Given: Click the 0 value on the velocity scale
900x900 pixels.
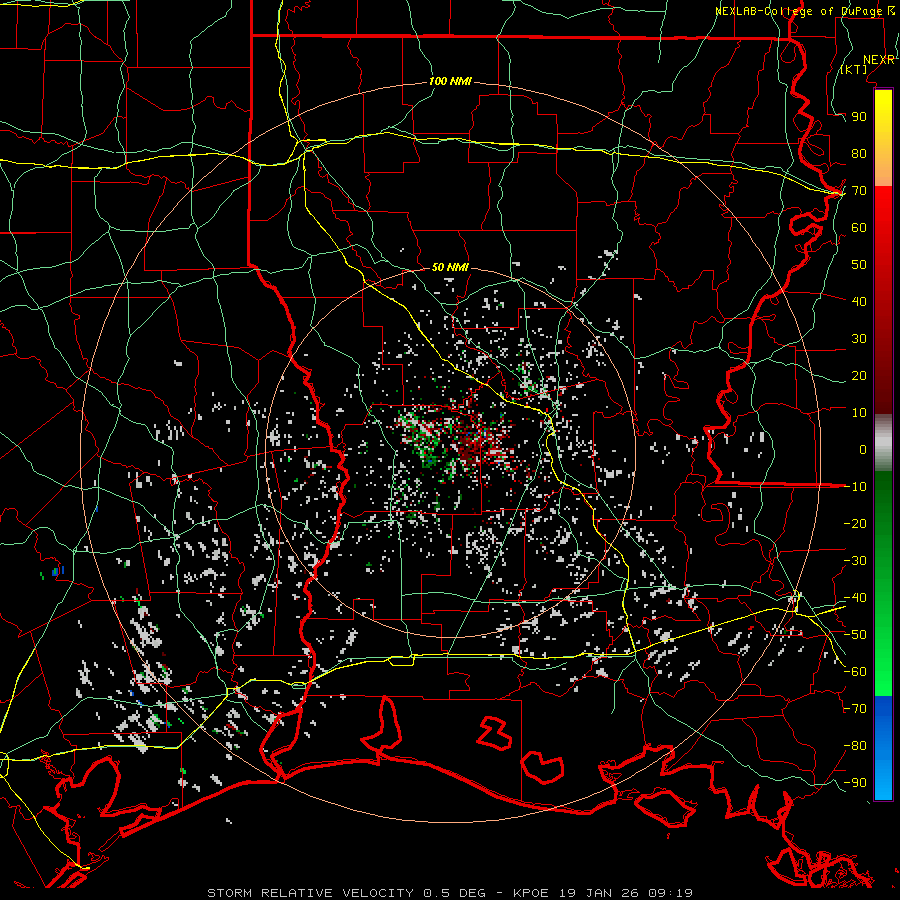Looking at the screenshot, I should (x=863, y=449).
